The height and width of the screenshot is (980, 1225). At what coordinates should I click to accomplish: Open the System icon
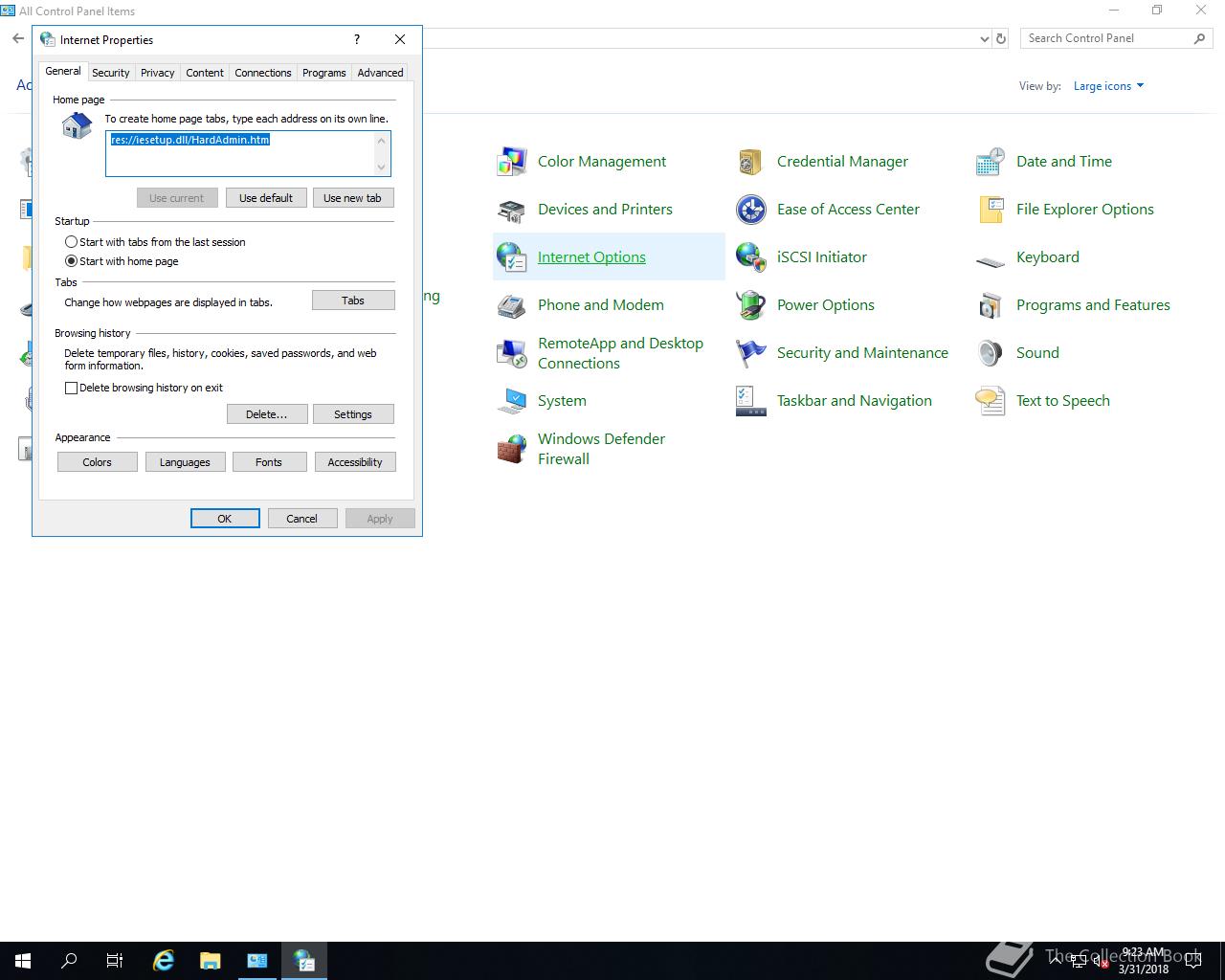click(x=512, y=401)
